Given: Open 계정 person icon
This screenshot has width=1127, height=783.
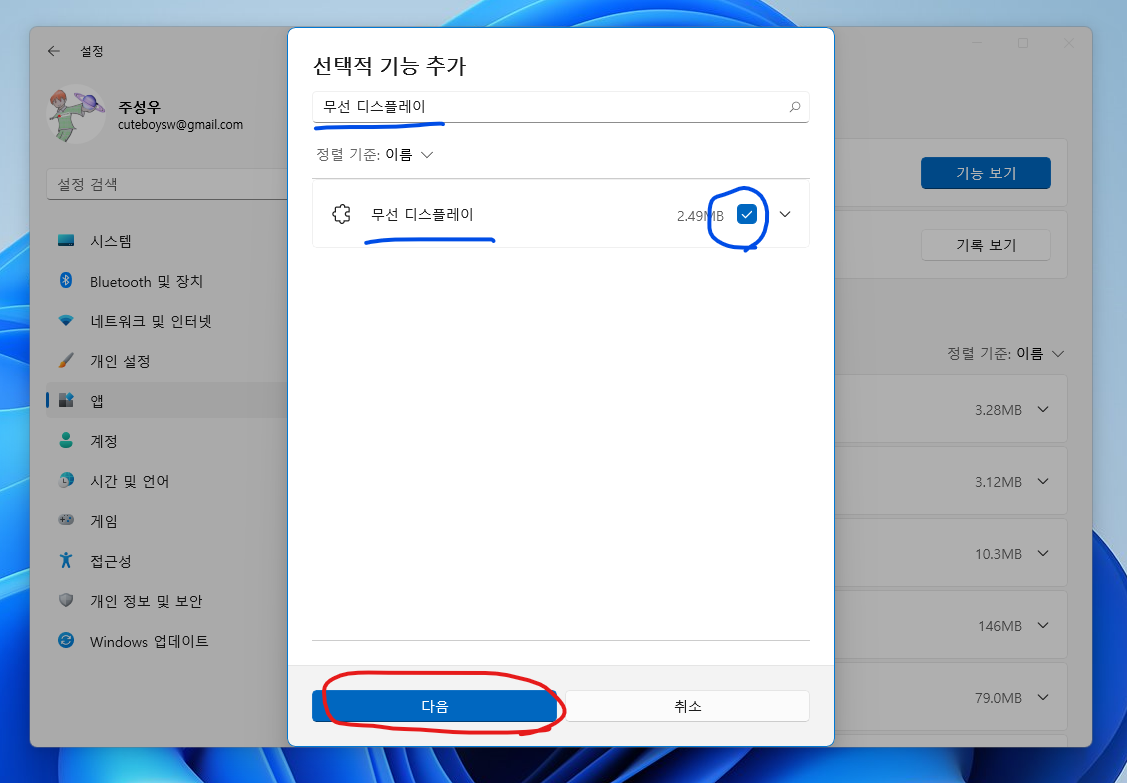Looking at the screenshot, I should [66, 440].
